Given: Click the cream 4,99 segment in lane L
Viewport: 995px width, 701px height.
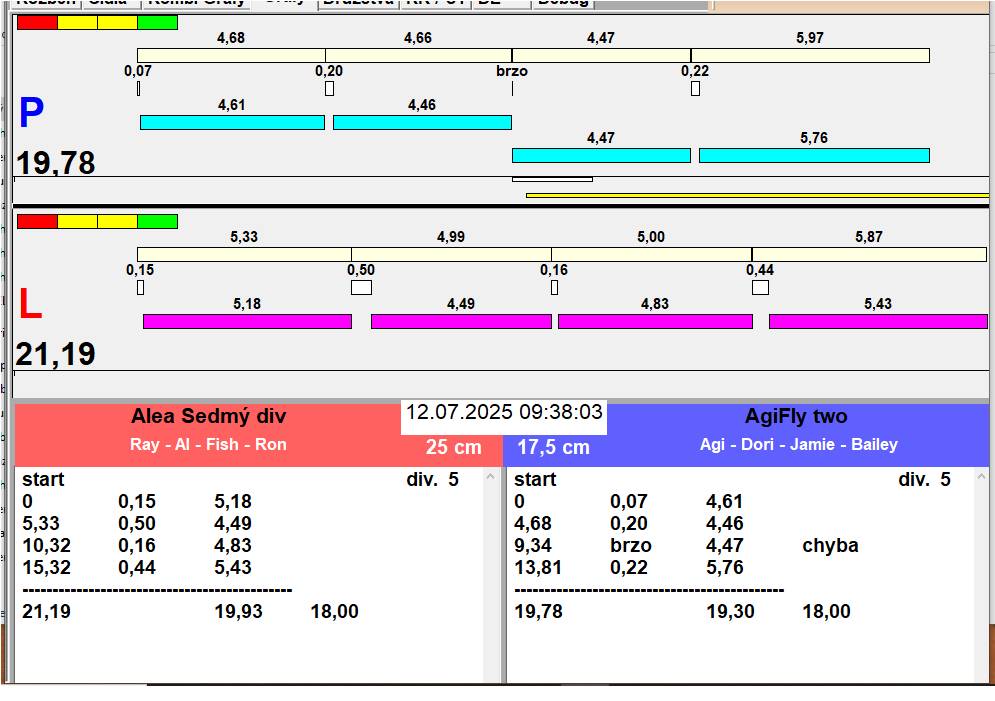Looking at the screenshot, I should (x=451, y=254).
